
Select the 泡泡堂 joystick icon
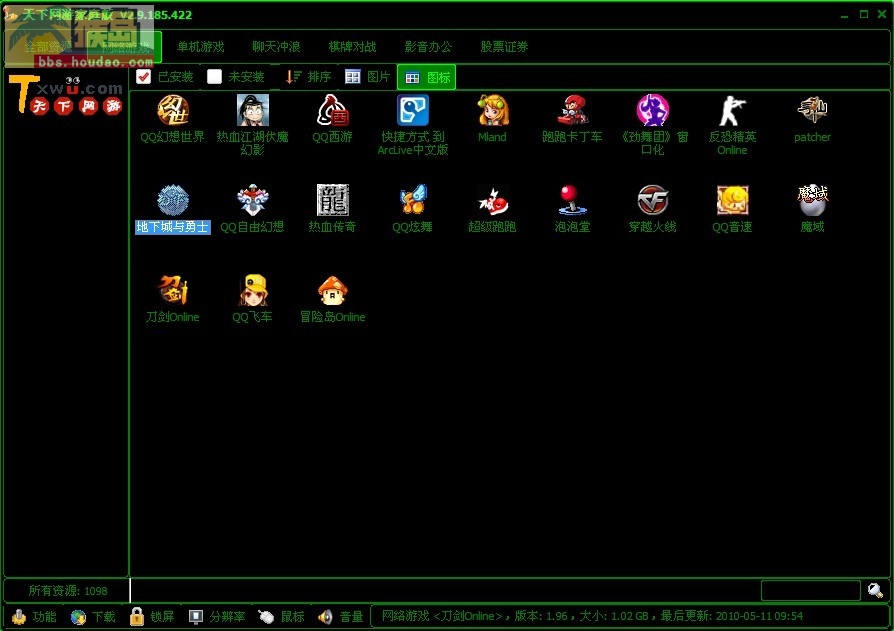[x=572, y=201]
